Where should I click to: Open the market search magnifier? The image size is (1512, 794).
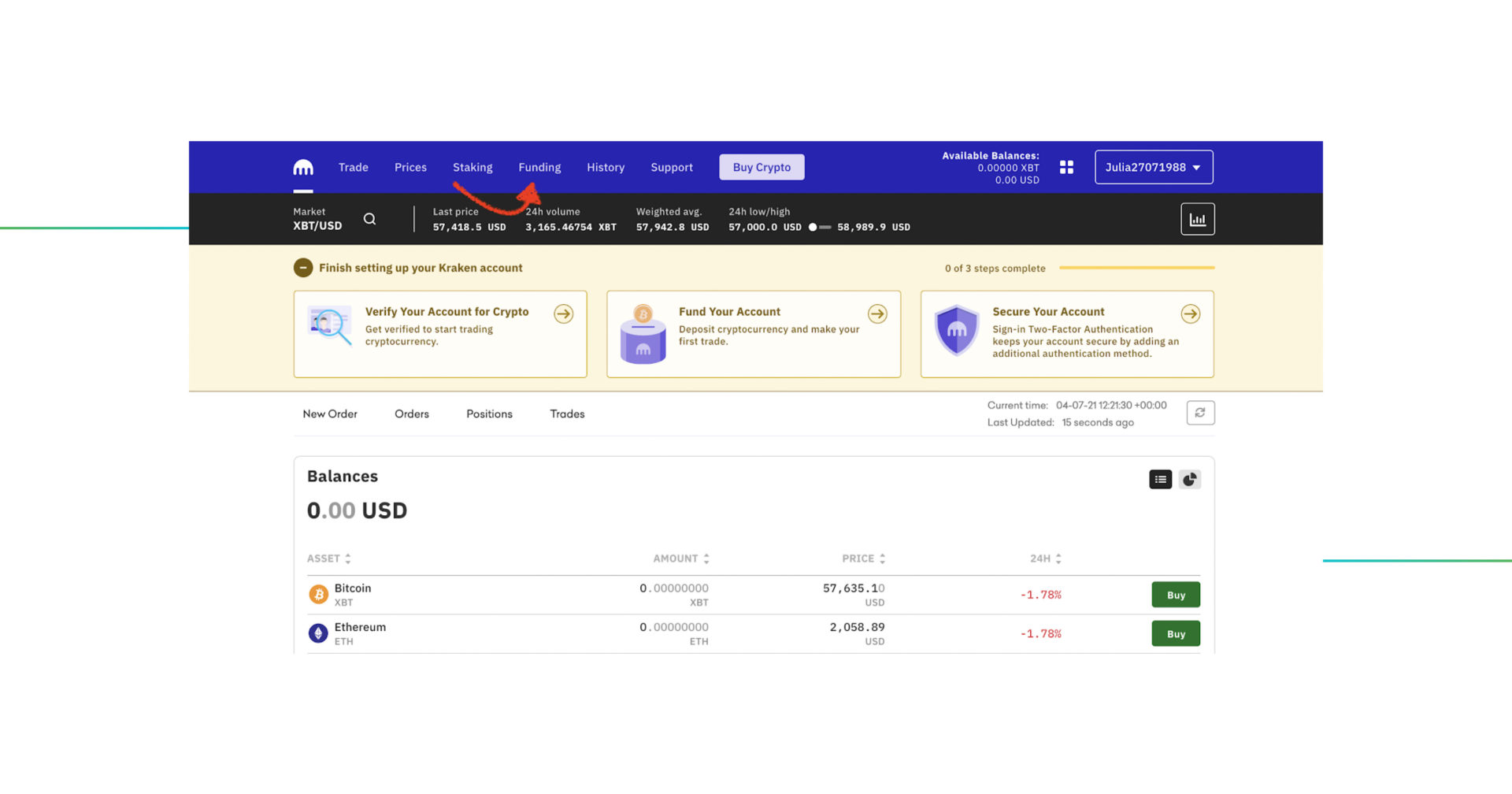click(369, 218)
